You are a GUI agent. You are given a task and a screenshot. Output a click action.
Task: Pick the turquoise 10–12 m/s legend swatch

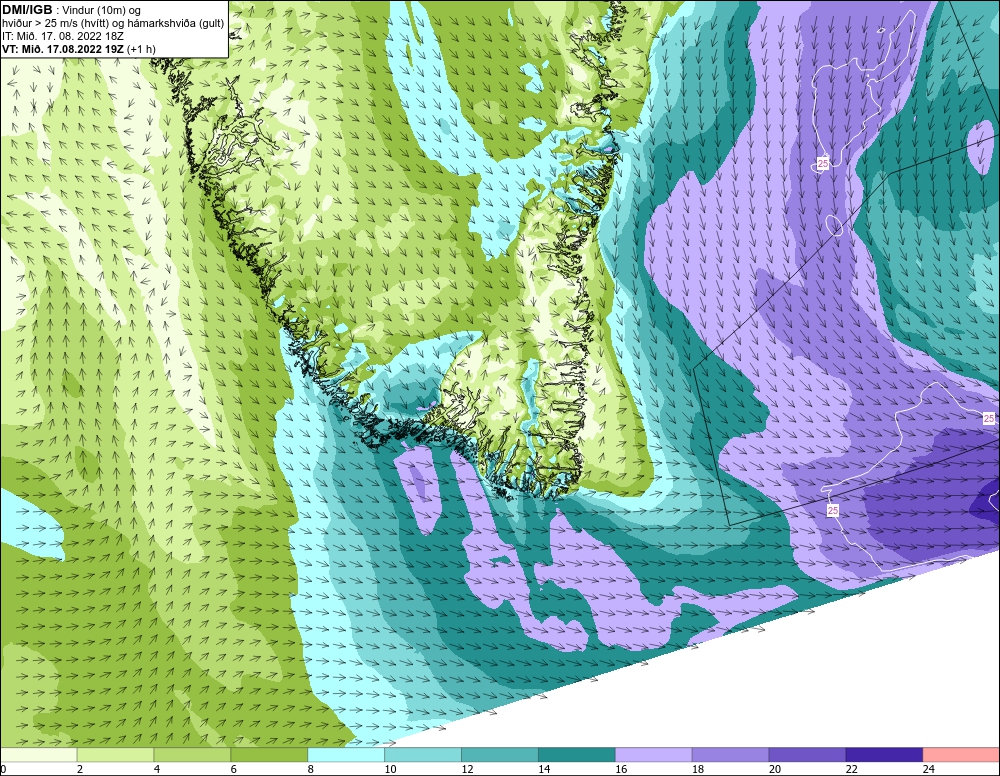point(423,755)
